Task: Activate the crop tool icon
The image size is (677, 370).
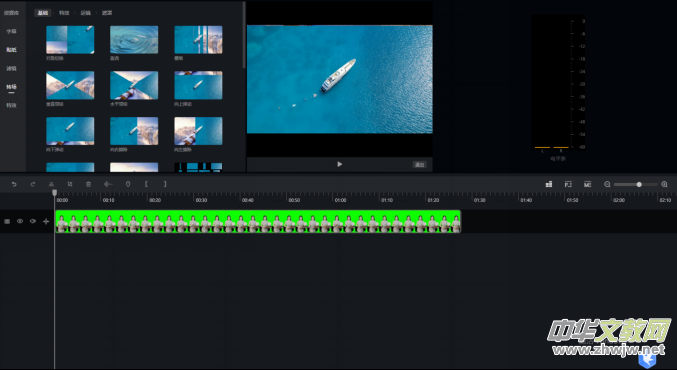Action: click(x=70, y=184)
